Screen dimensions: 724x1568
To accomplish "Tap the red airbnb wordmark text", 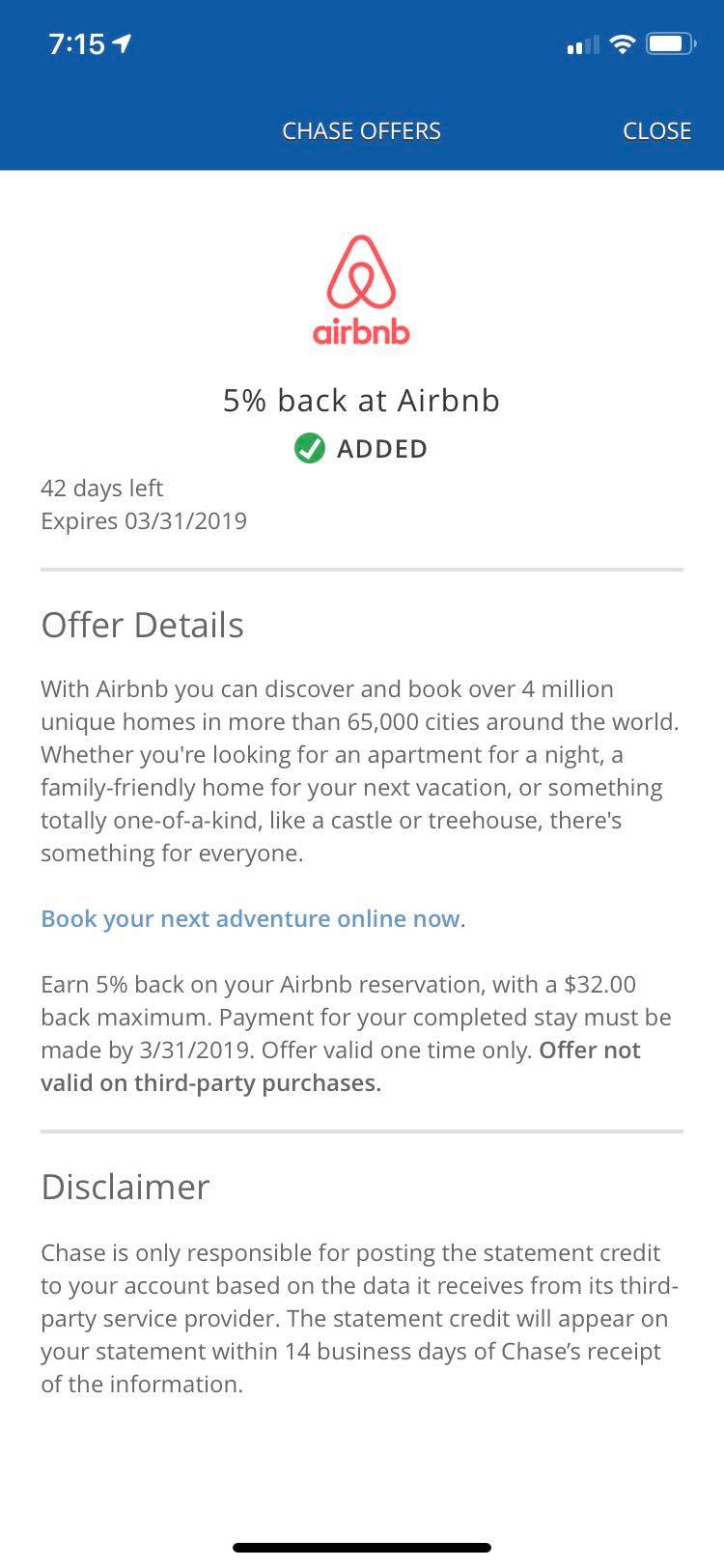I will [x=361, y=331].
